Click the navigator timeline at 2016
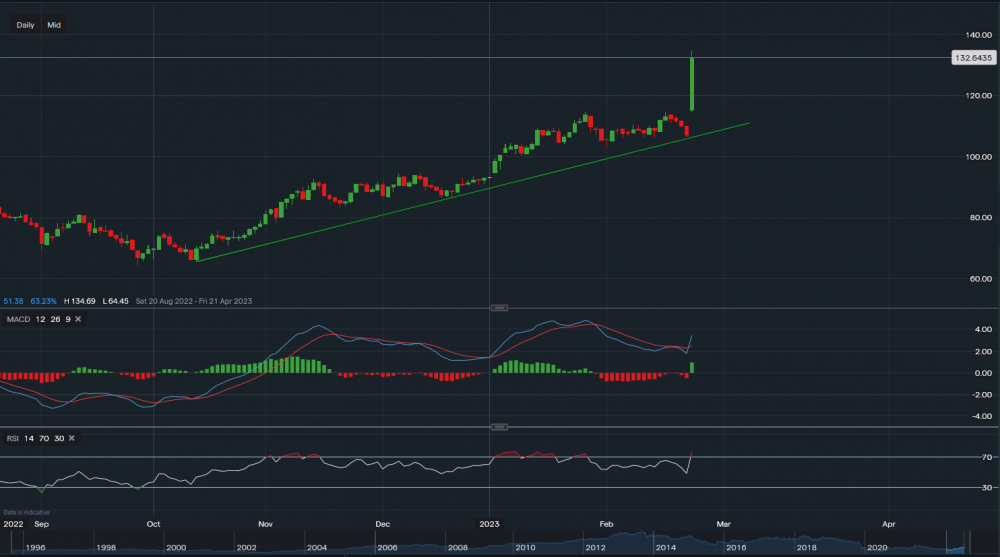This screenshot has height=557, width=1000. coord(736,548)
